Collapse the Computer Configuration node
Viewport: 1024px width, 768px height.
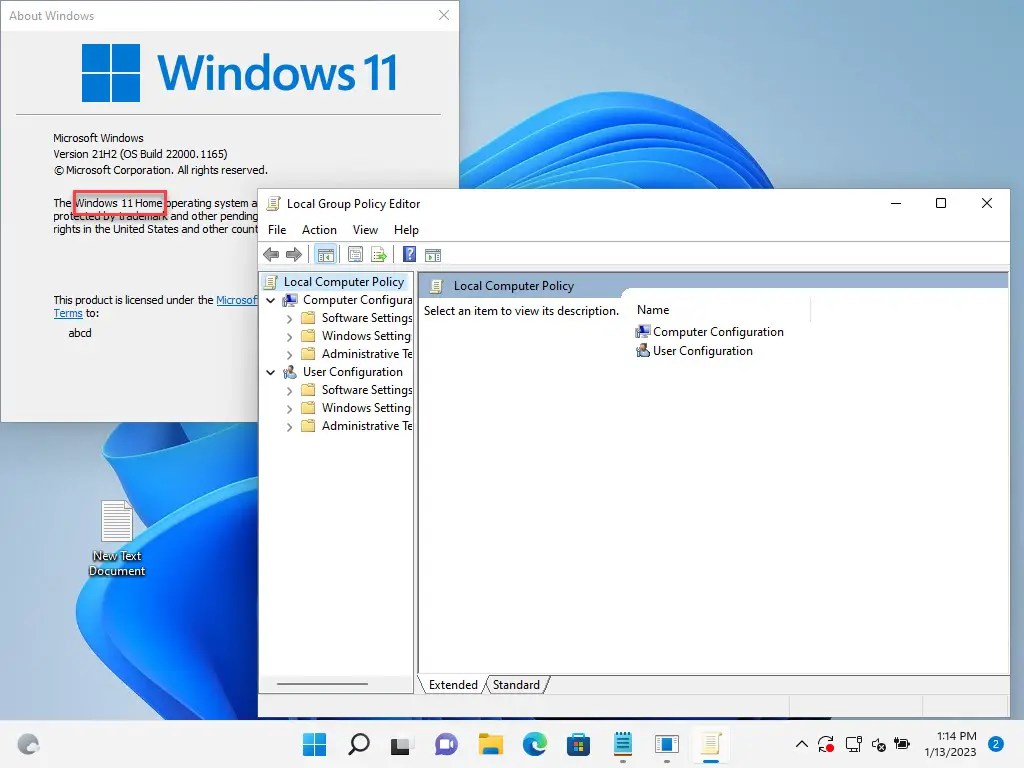[270, 299]
